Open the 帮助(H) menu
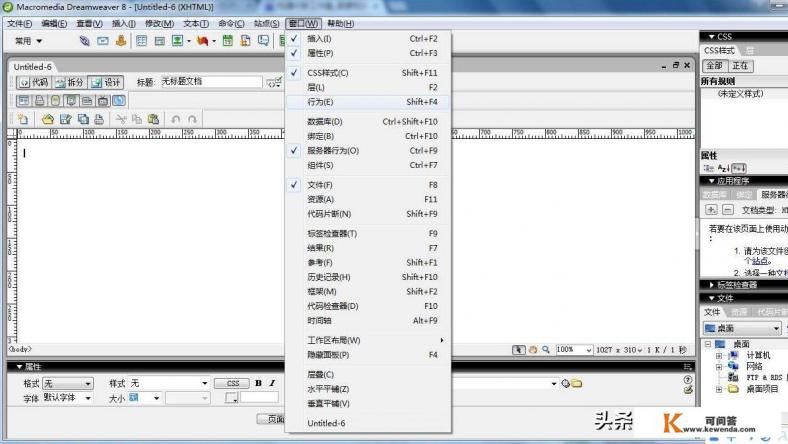The height and width of the screenshot is (444, 788). [x=340, y=23]
